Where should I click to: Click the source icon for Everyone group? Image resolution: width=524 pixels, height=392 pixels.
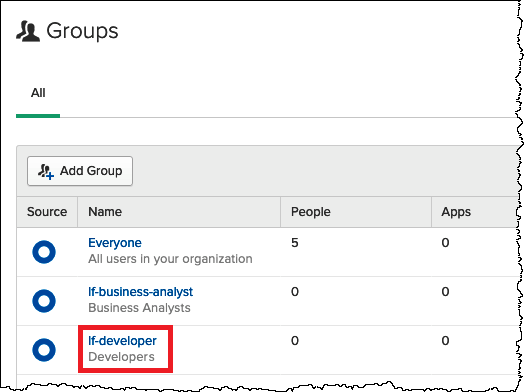pyautogui.click(x=44, y=252)
